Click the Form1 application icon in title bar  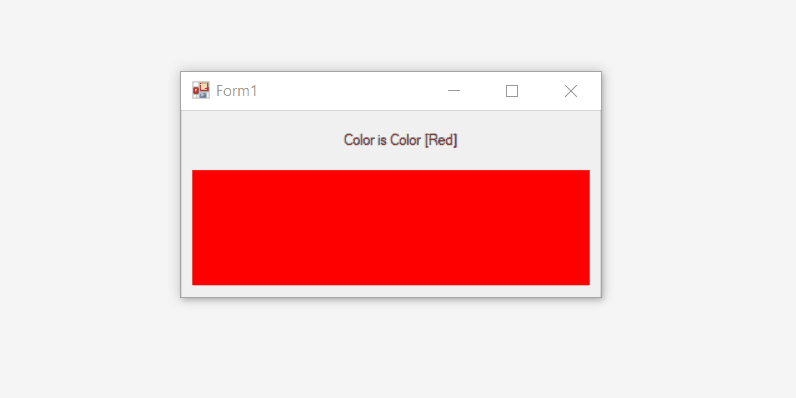point(201,90)
